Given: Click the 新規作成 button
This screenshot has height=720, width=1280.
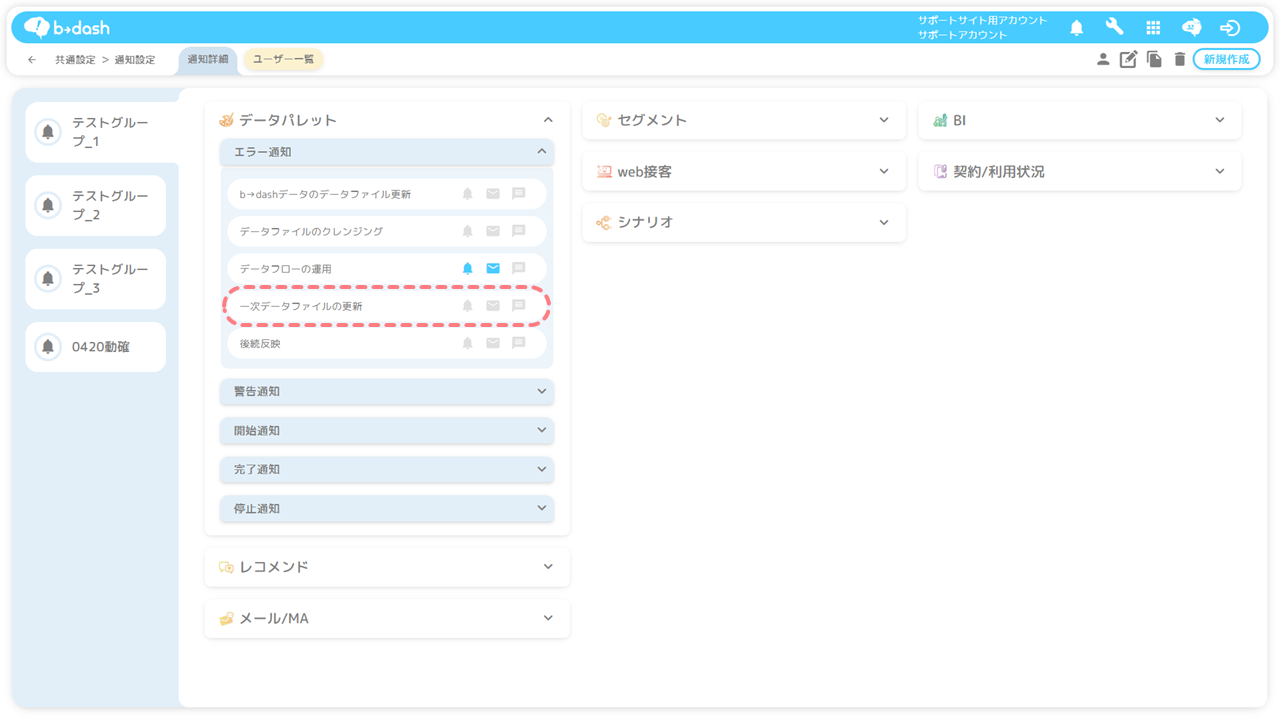Looking at the screenshot, I should click(1226, 60).
